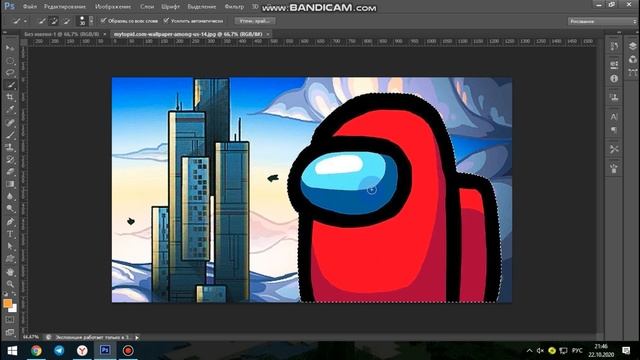Select the Pen tool
Viewport: 640px width, 360px height.
[10, 222]
